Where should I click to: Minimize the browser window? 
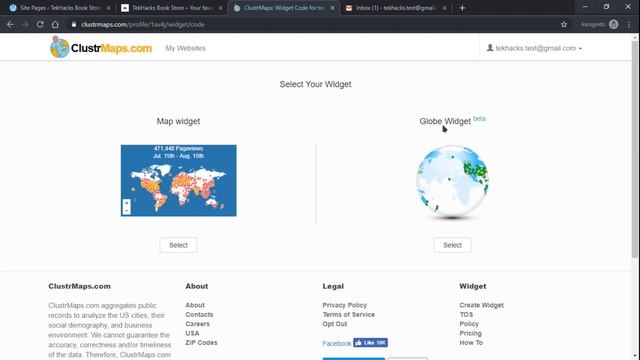click(x=585, y=7)
